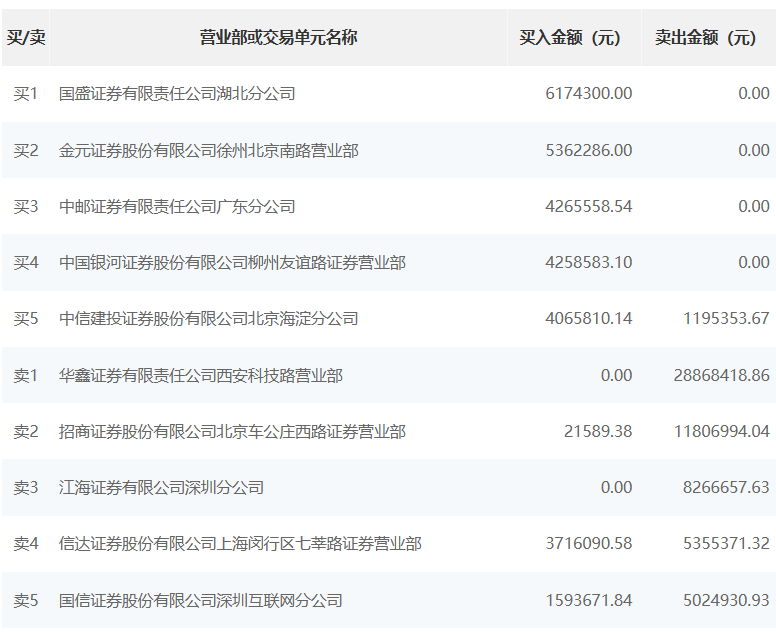This screenshot has width=776, height=634.
Task: Click sell amount 1195353.67
Action: click(726, 318)
